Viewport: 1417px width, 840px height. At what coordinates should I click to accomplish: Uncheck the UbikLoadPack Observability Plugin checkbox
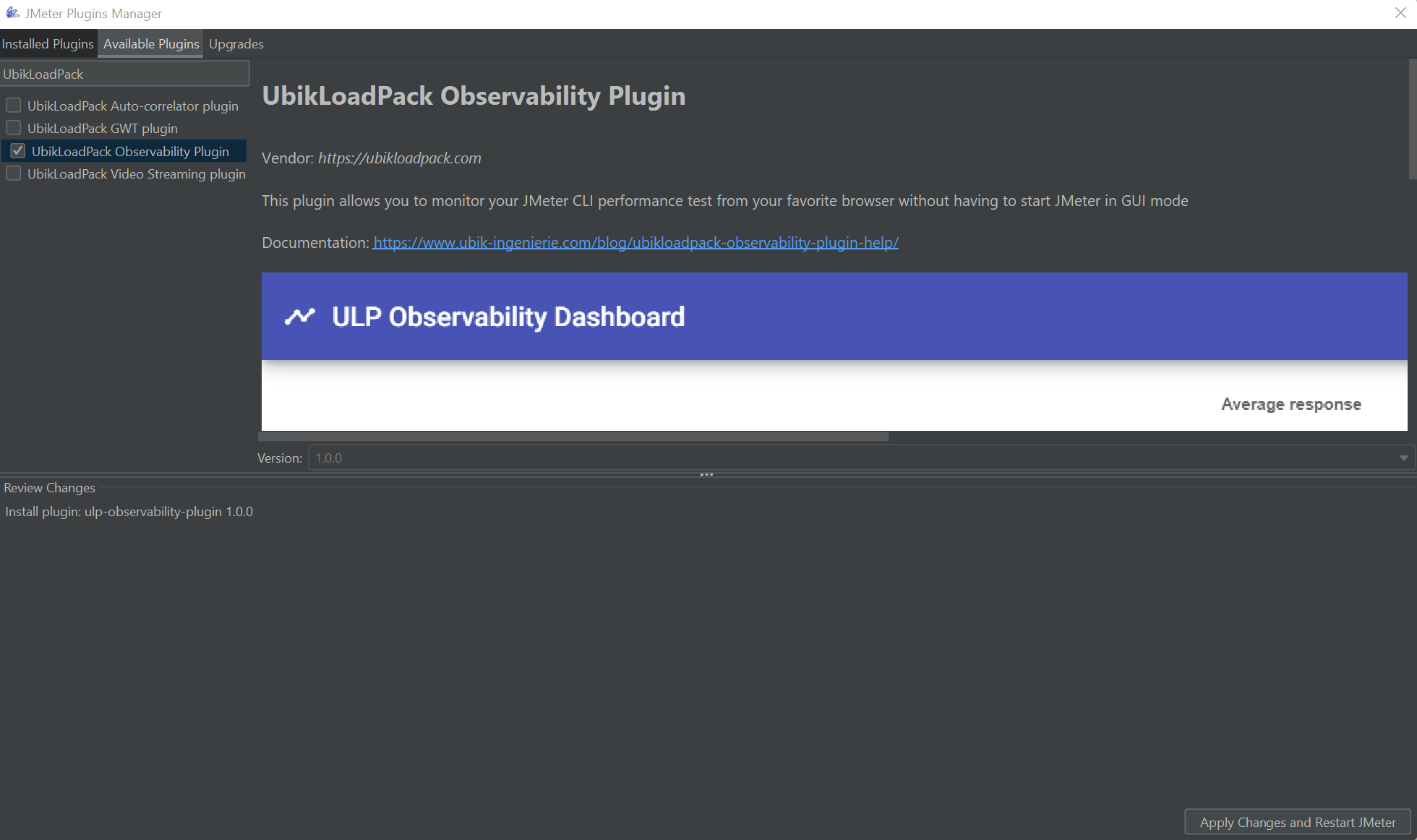[18, 151]
